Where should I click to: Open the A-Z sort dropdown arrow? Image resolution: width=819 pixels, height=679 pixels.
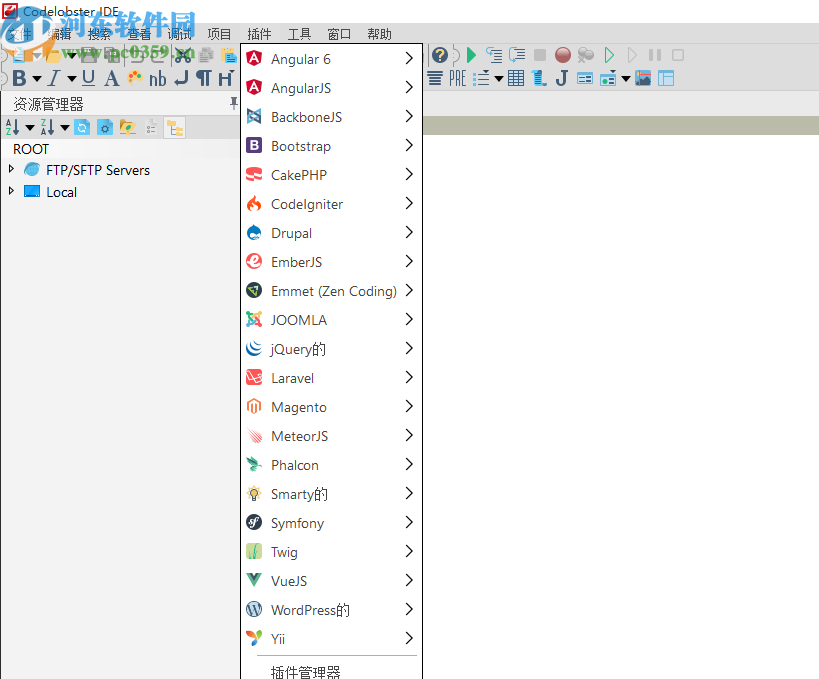click(29, 127)
